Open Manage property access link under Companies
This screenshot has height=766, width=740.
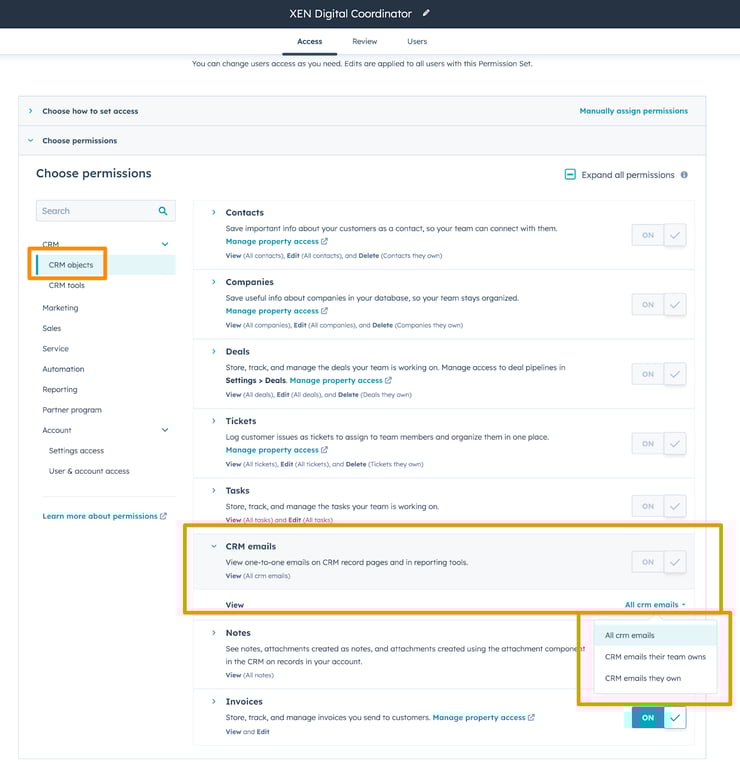click(x=272, y=311)
